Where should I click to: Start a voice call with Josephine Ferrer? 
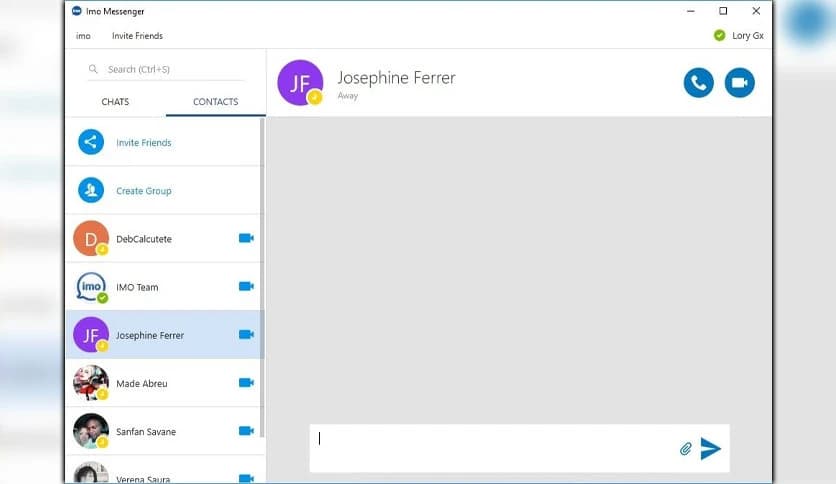[698, 83]
